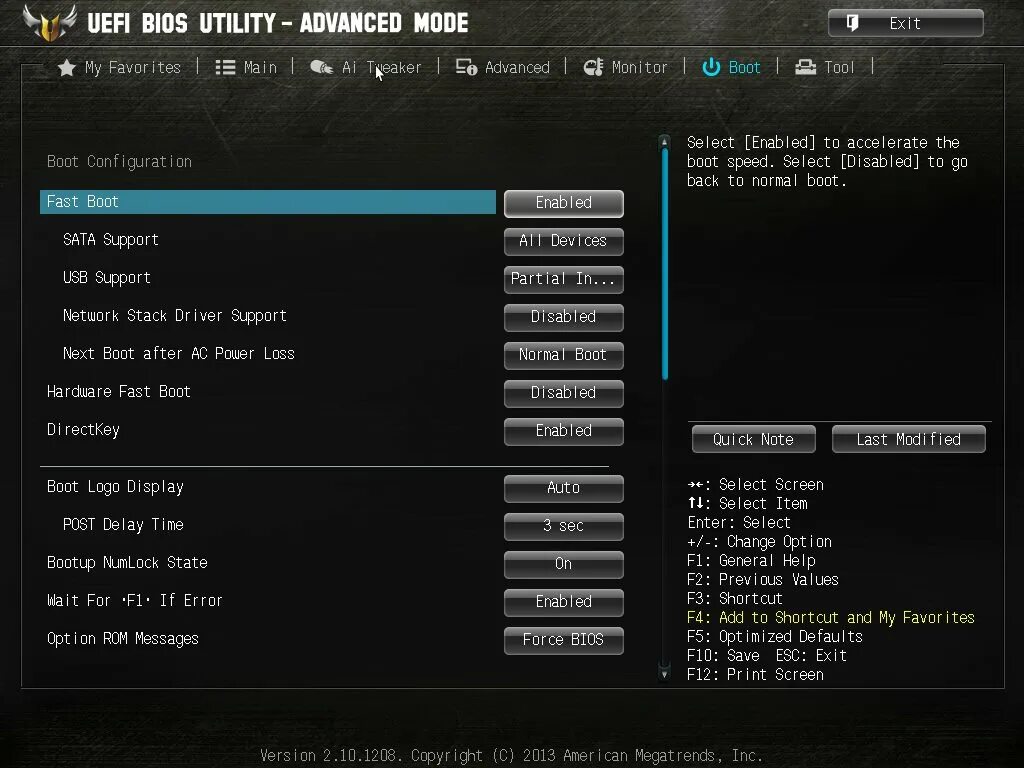
Task: Select the POST Delay Time label
Action: [123, 524]
